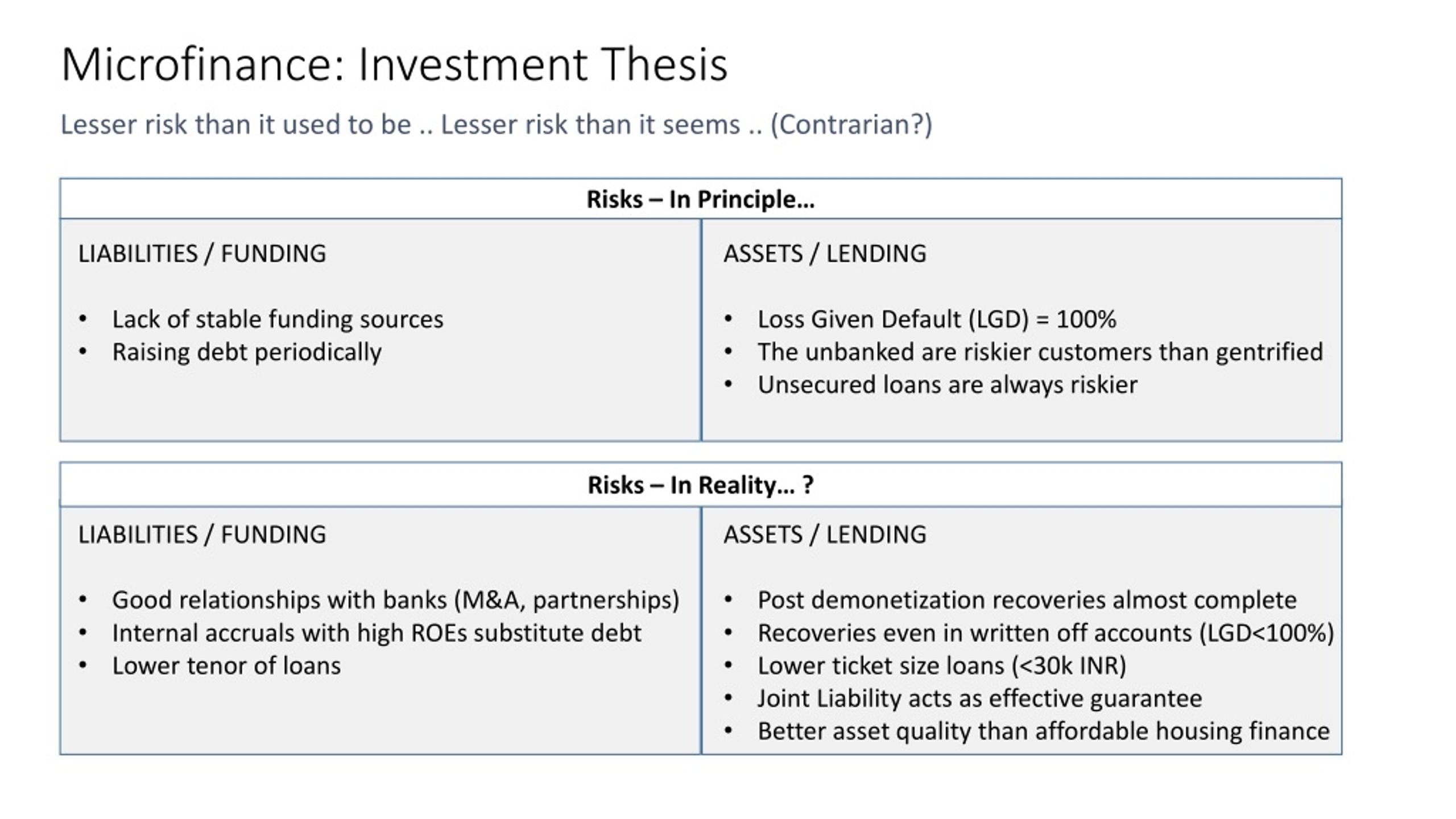The image size is (1456, 819).
Task: Select Lower tenor of loans bullet
Action: [x=226, y=666]
